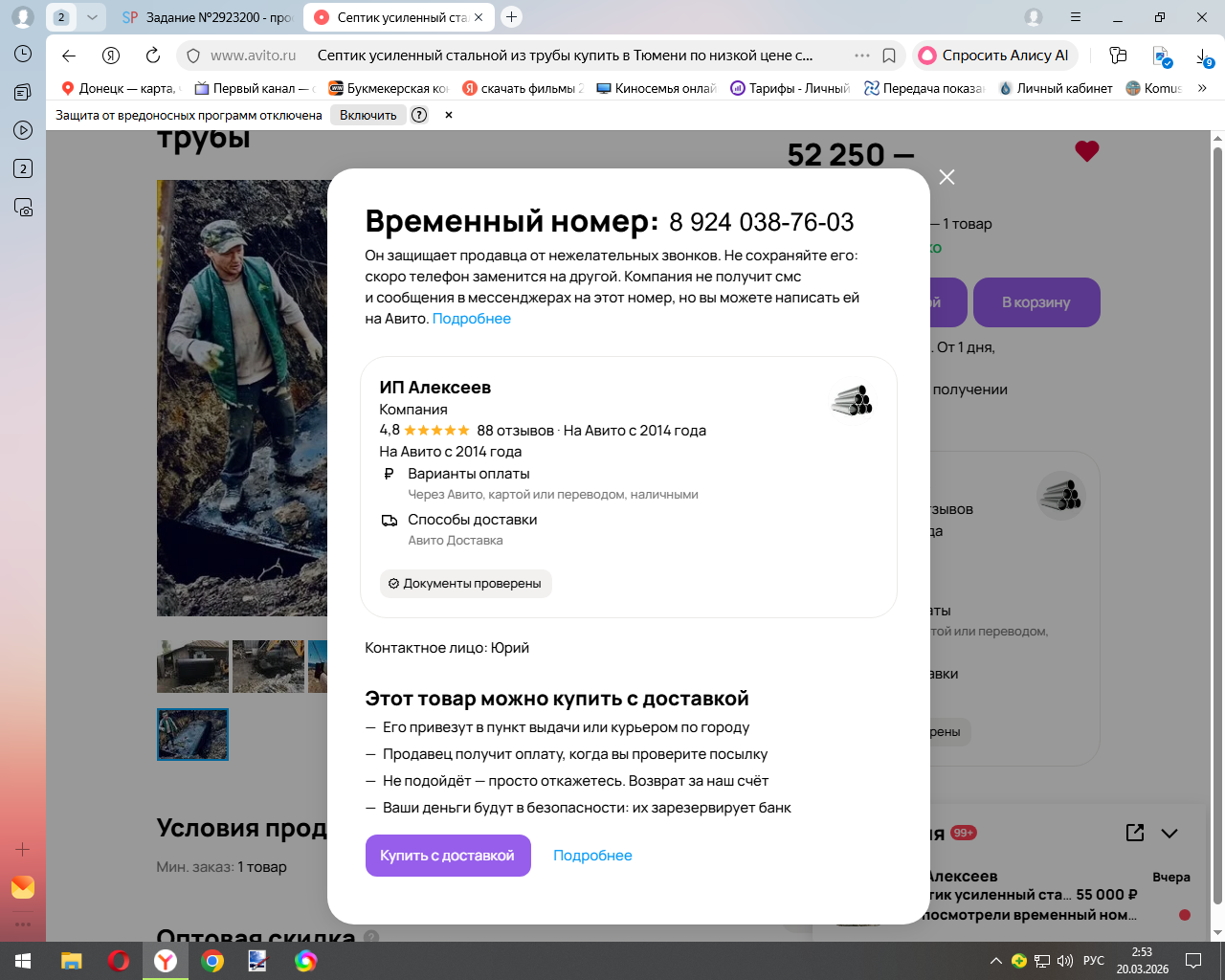The image size is (1225, 980).
Task: Switch to the "Задание №2923200" tab
Action: coord(209,17)
